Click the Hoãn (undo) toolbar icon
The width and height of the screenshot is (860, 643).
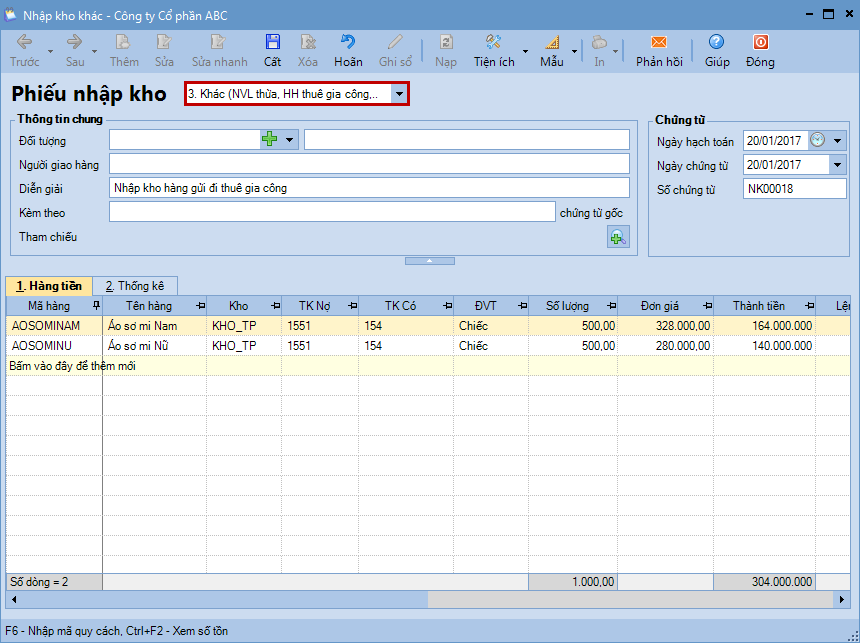coord(348,43)
